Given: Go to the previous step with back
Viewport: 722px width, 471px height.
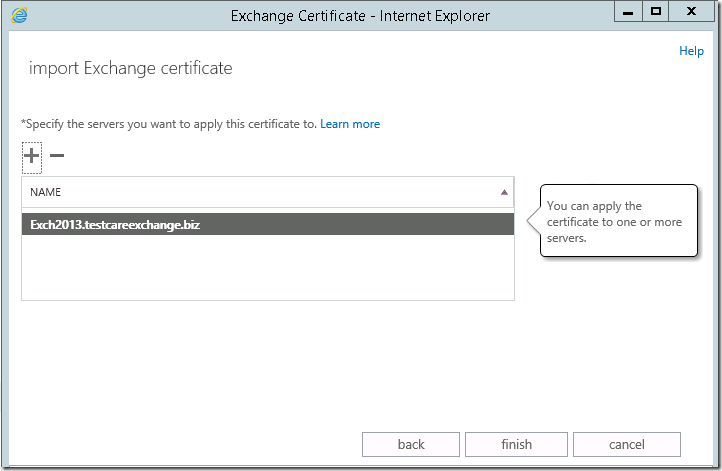Looking at the screenshot, I should coord(411,444).
